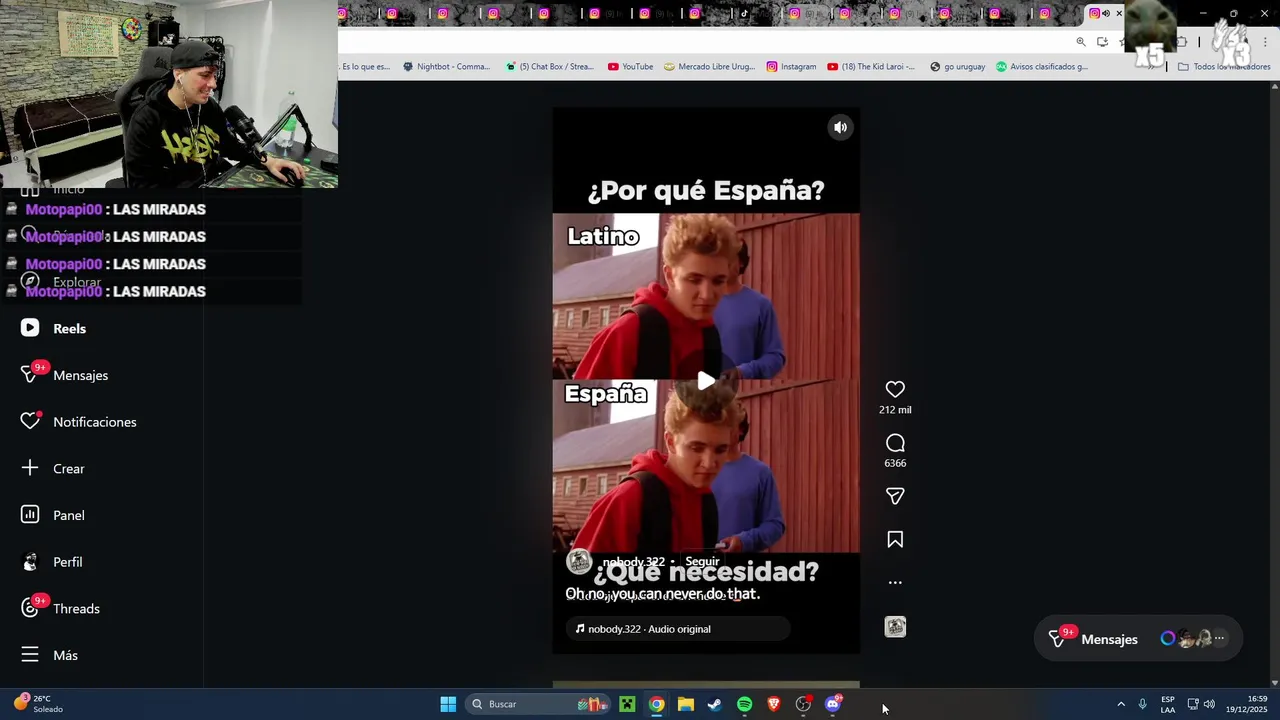
Task: Follow nobody.322 via Seguir
Action: point(702,561)
